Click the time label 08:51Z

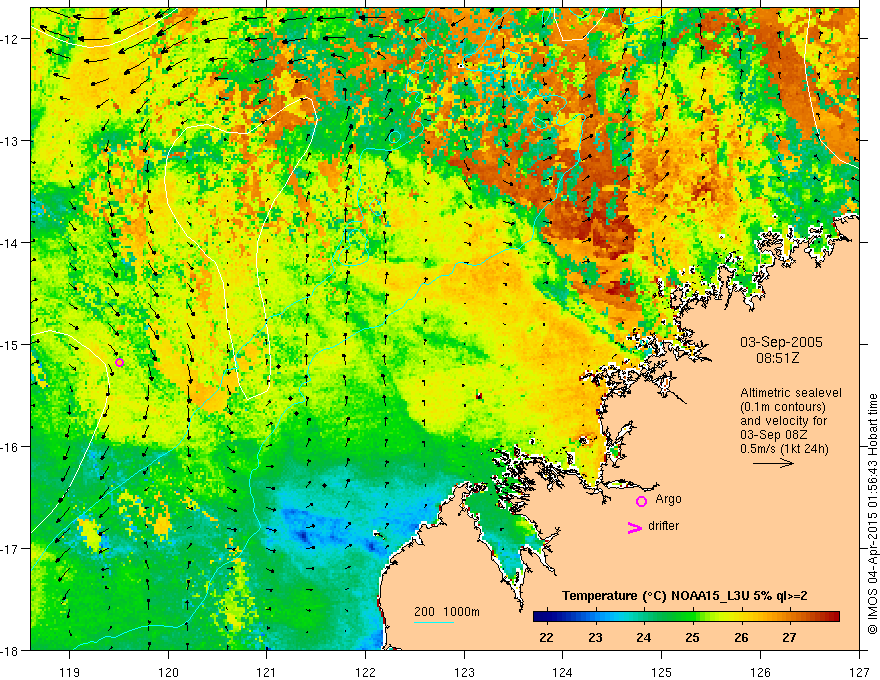coord(777,359)
